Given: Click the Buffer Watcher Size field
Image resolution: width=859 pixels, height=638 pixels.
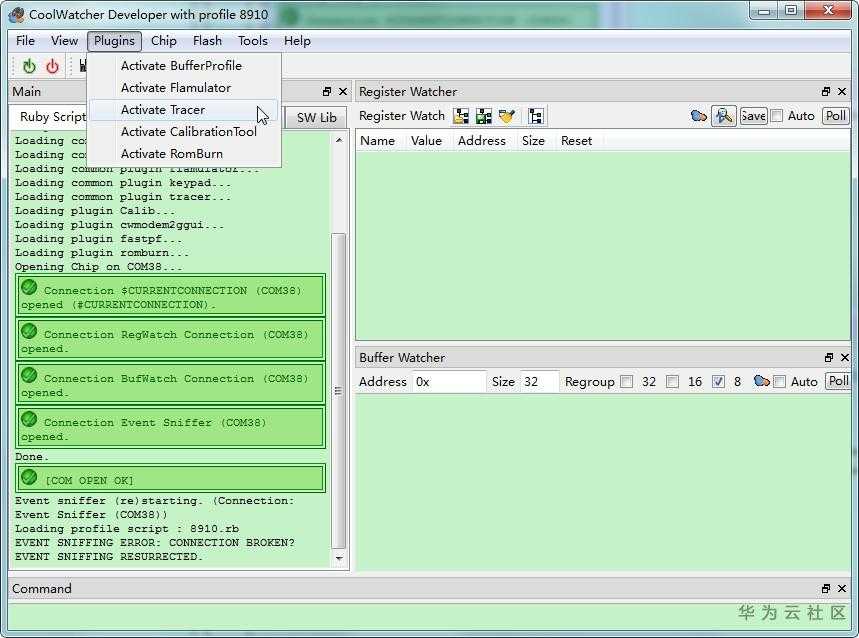Looking at the screenshot, I should [x=539, y=382].
